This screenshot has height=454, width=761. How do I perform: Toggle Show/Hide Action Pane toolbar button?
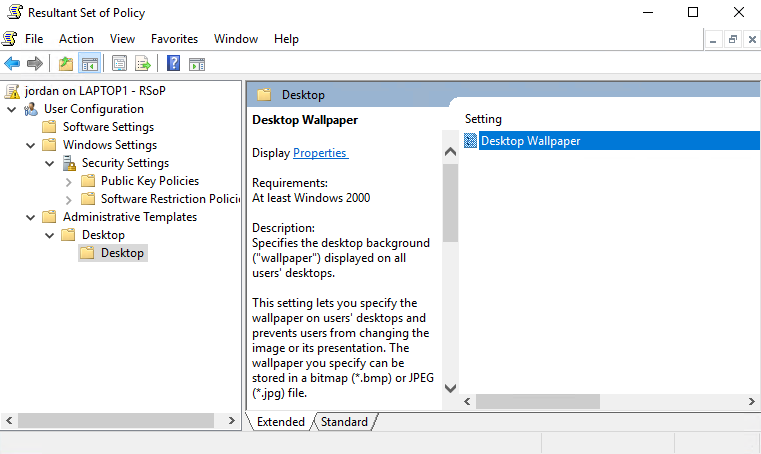(x=197, y=64)
